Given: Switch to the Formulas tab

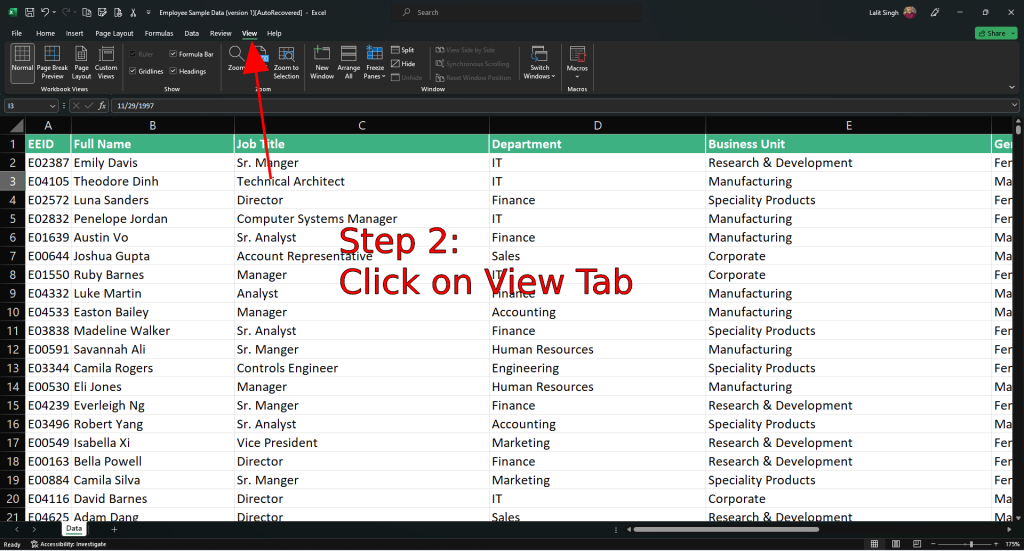Looking at the screenshot, I should pyautogui.click(x=159, y=33).
